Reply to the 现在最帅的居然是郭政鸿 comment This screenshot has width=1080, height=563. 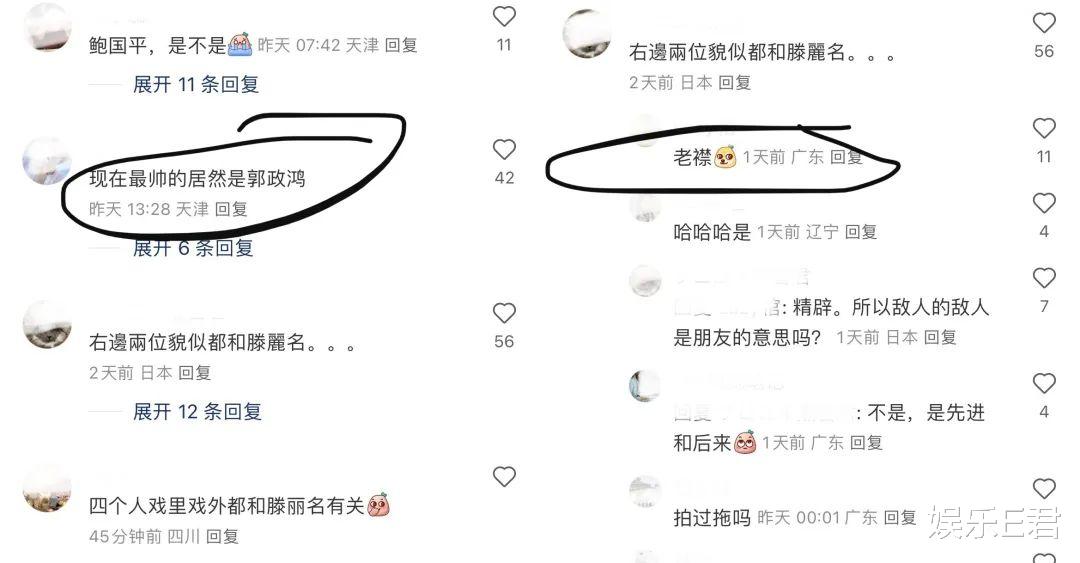pos(231,209)
